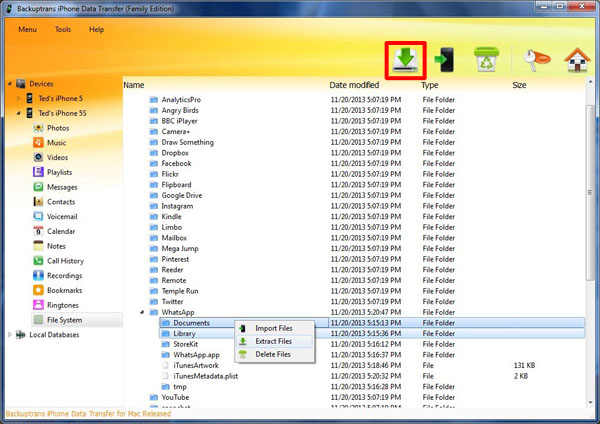The height and width of the screenshot is (424, 600).
Task: Select the YouTube folder
Action: 175,397
